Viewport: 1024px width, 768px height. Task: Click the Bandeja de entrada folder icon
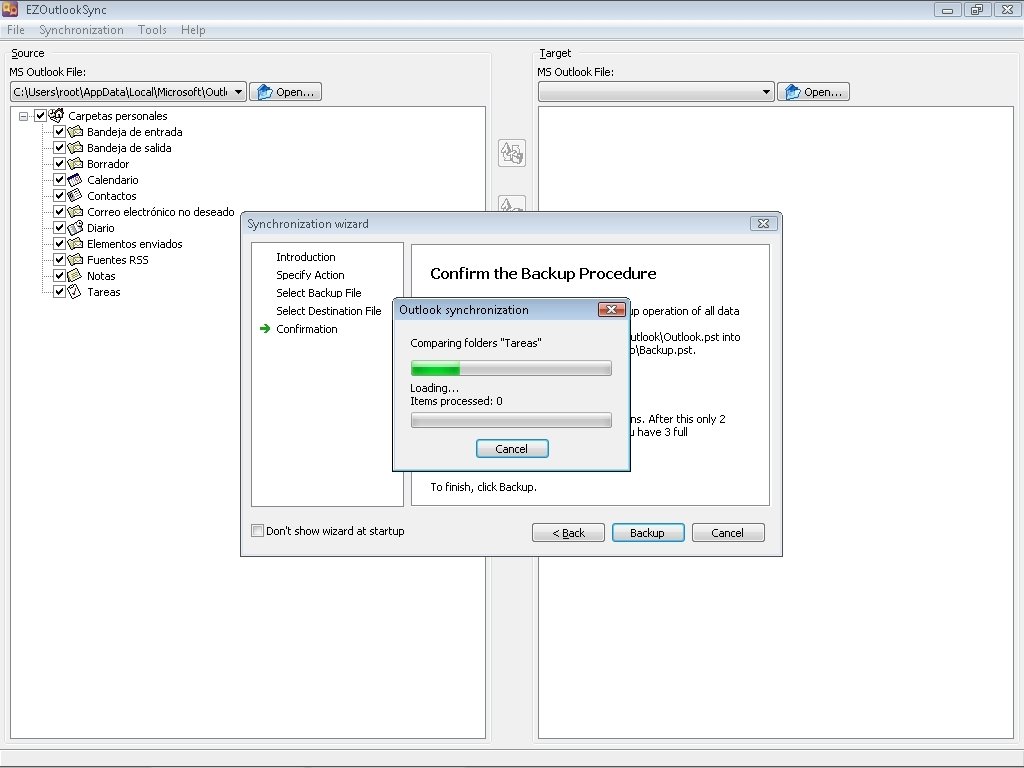tap(76, 132)
